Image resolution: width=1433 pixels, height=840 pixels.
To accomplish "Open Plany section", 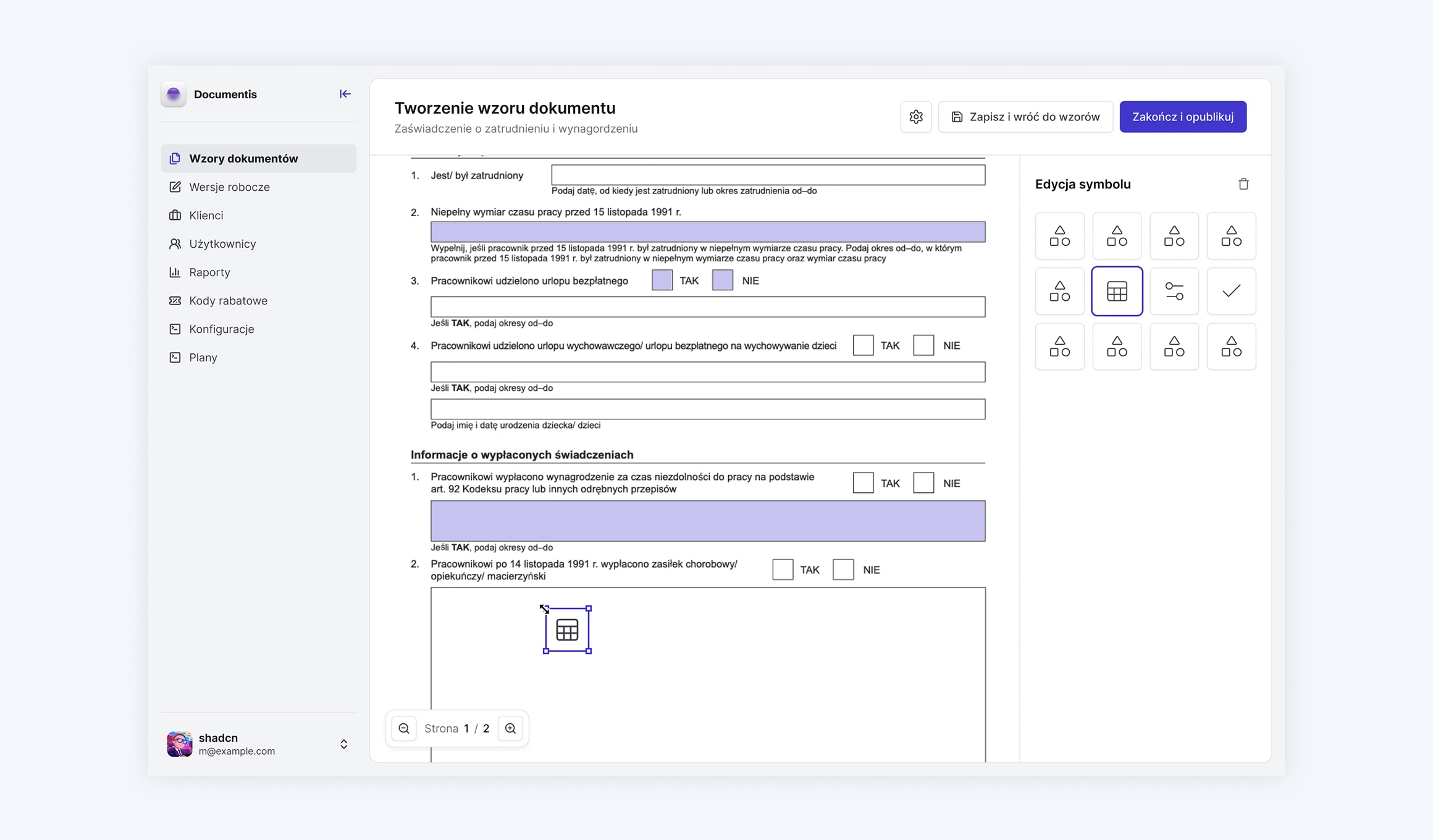I will pyautogui.click(x=259, y=358).
